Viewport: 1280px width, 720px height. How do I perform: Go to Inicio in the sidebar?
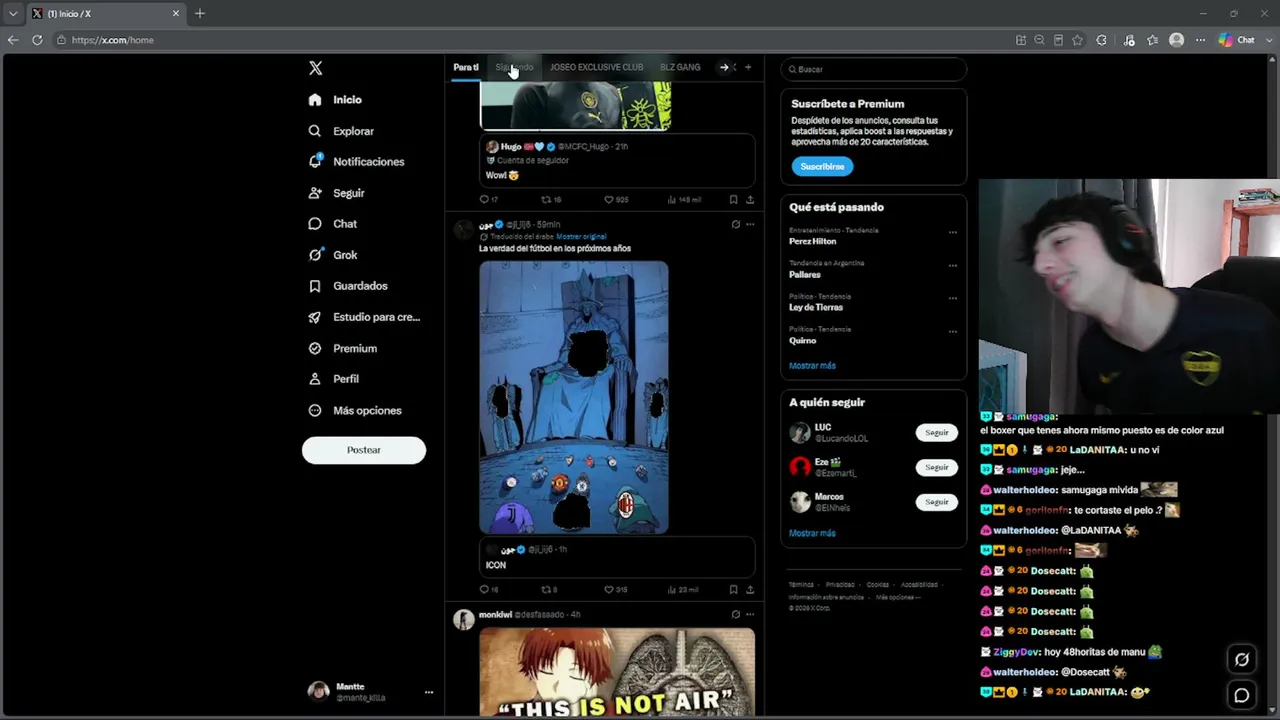336,100
